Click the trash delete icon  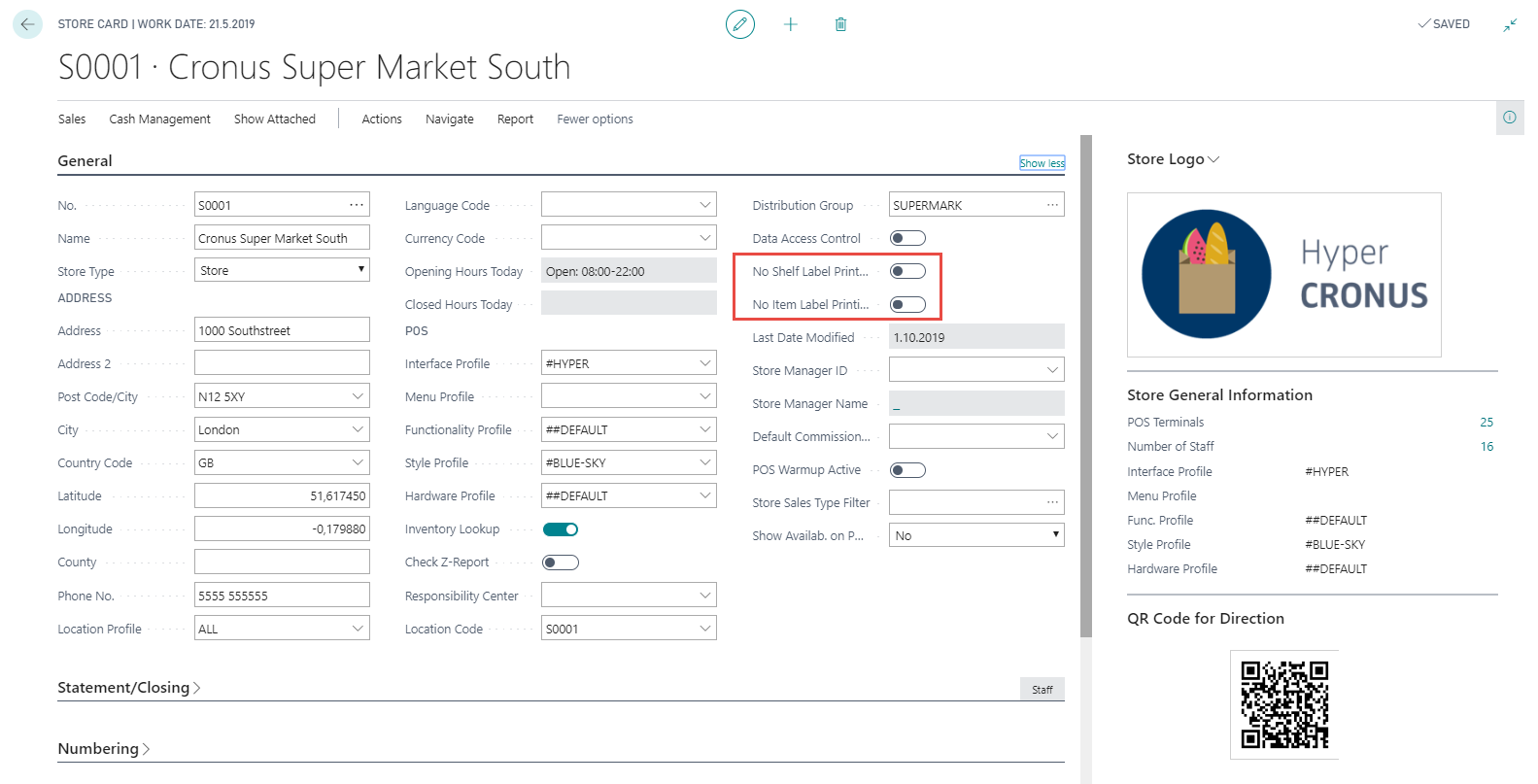click(841, 24)
